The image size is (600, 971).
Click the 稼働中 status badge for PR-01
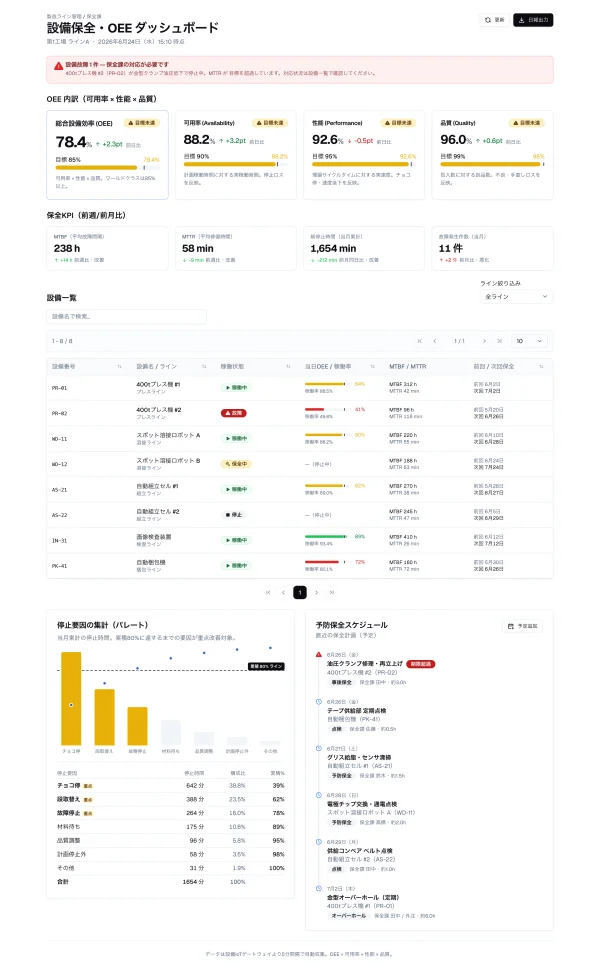tap(236, 388)
